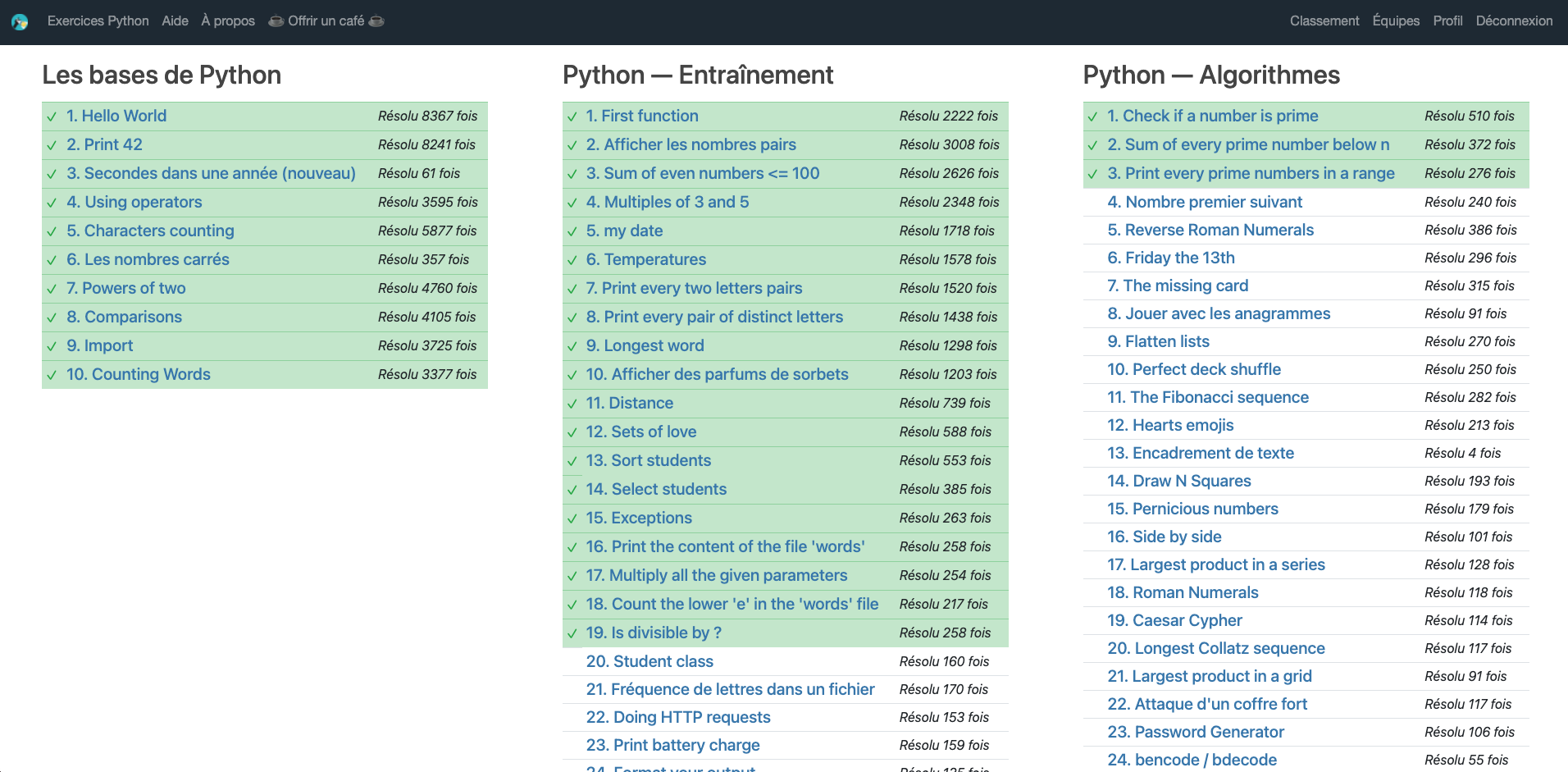Open the Équipes page
1568x772 pixels.
click(1396, 21)
